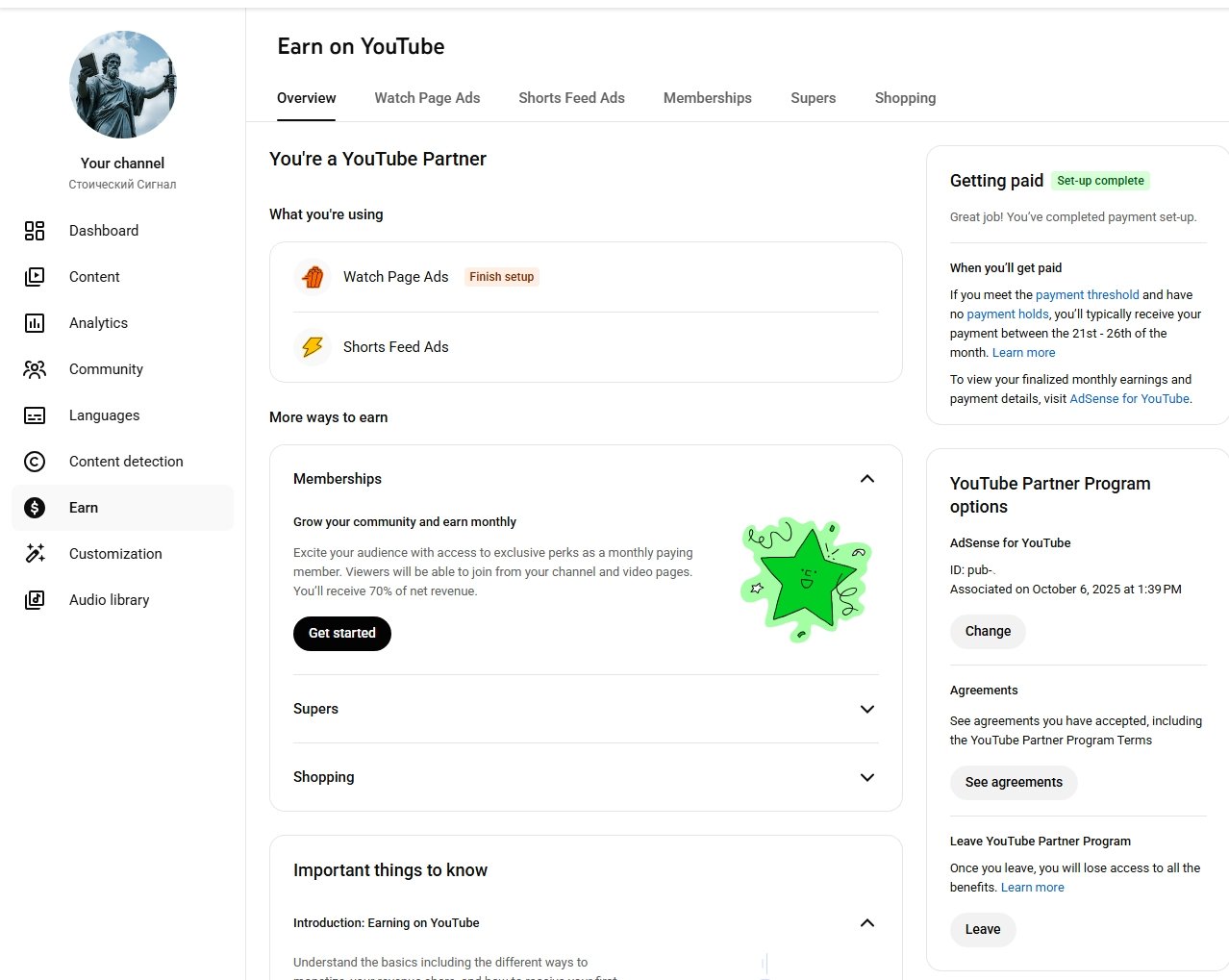
Task: Click the Shorts Feed Ads lightning icon
Action: pos(313,347)
